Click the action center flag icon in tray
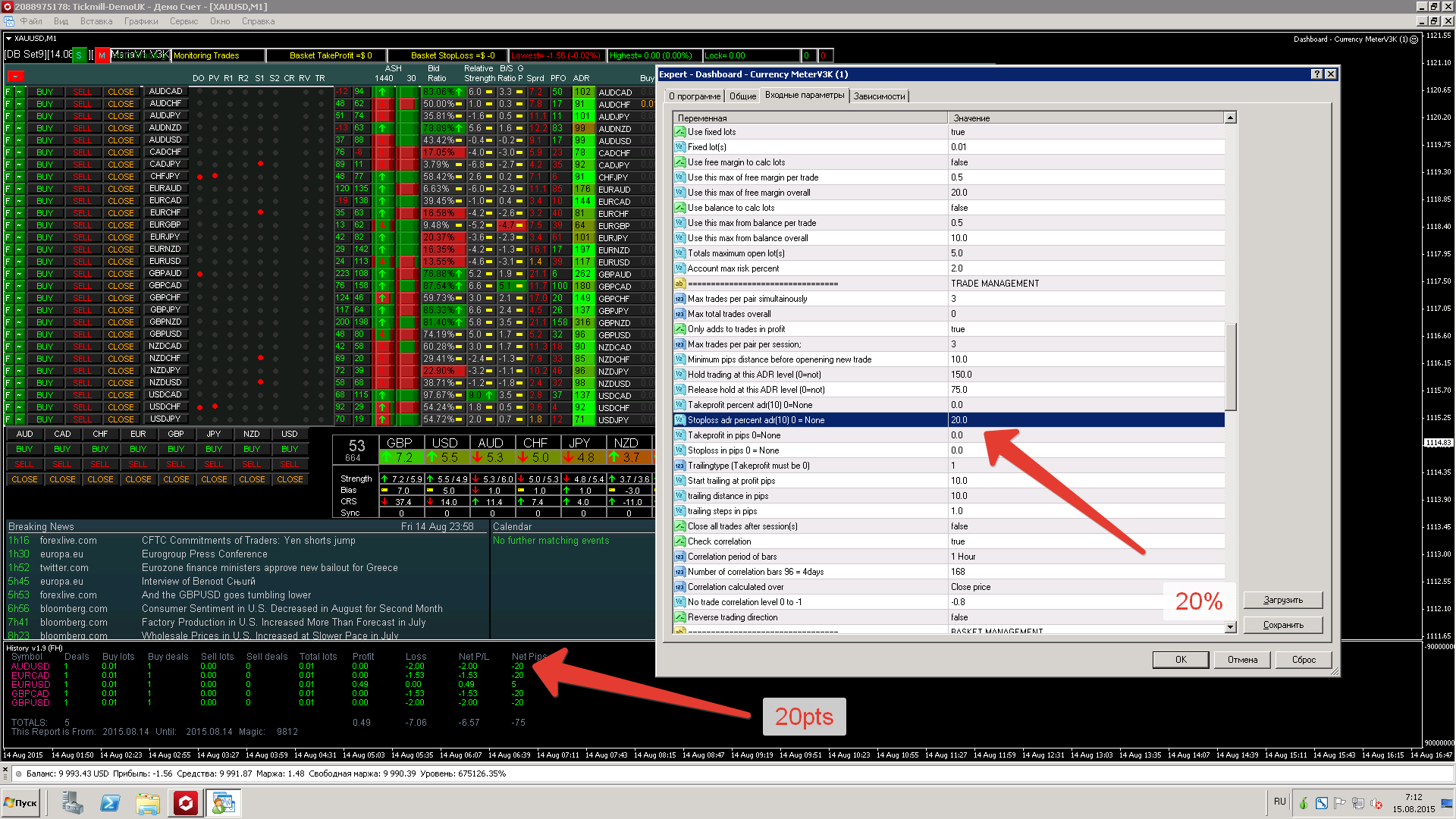The height and width of the screenshot is (819, 1456). pos(1339,803)
